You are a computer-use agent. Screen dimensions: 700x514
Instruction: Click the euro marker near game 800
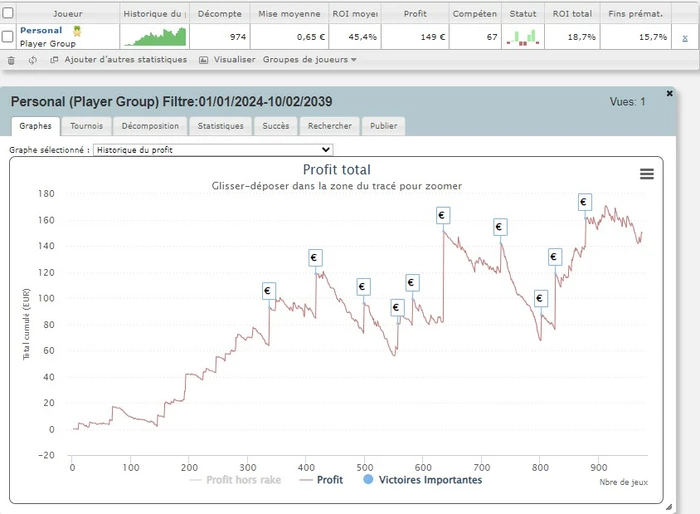coord(541,298)
